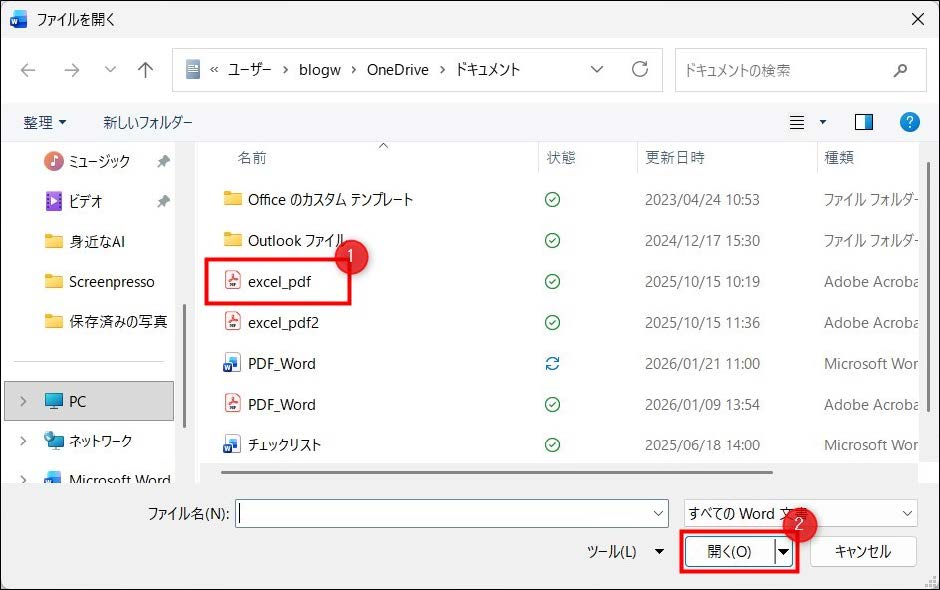Screen dimensions: 940x590
Task: Open the ツール(L) menu
Action: click(625, 552)
